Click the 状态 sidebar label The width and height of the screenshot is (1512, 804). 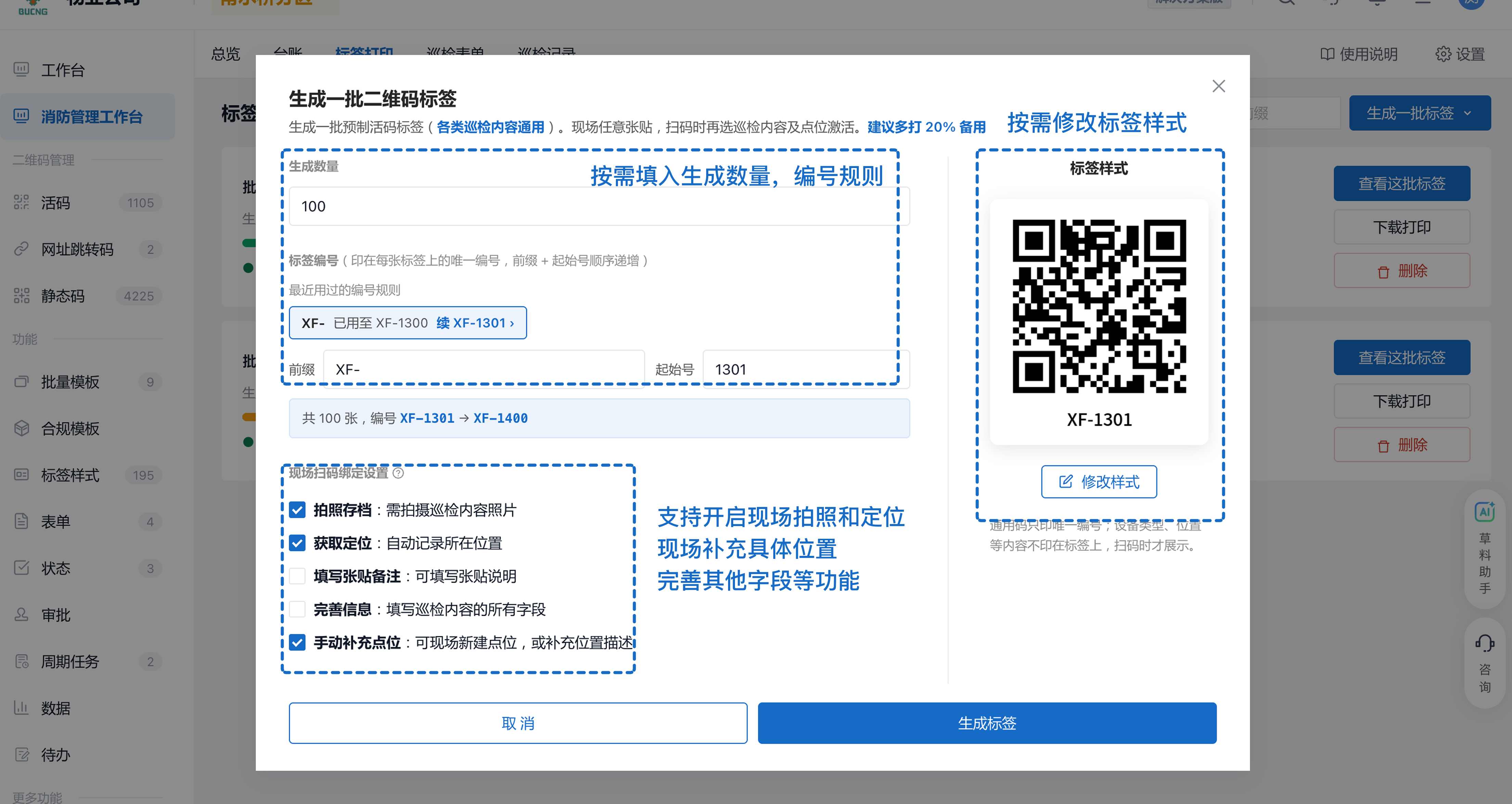[56, 568]
